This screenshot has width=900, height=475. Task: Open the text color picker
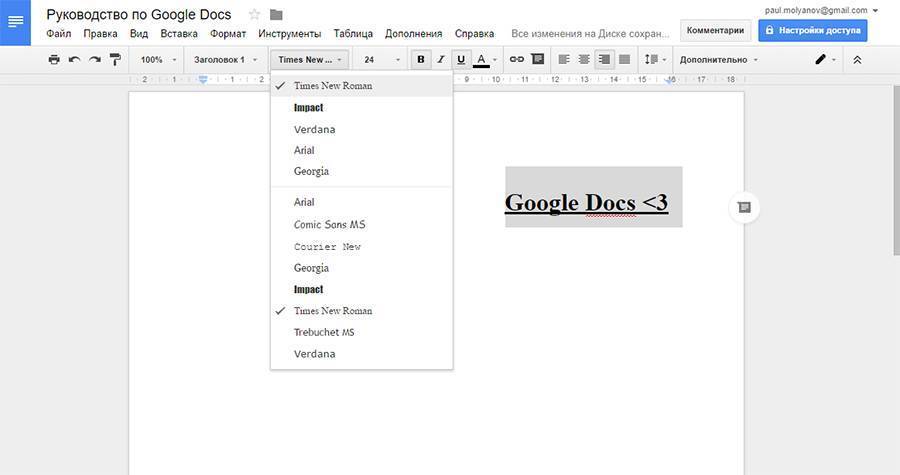(x=485, y=59)
